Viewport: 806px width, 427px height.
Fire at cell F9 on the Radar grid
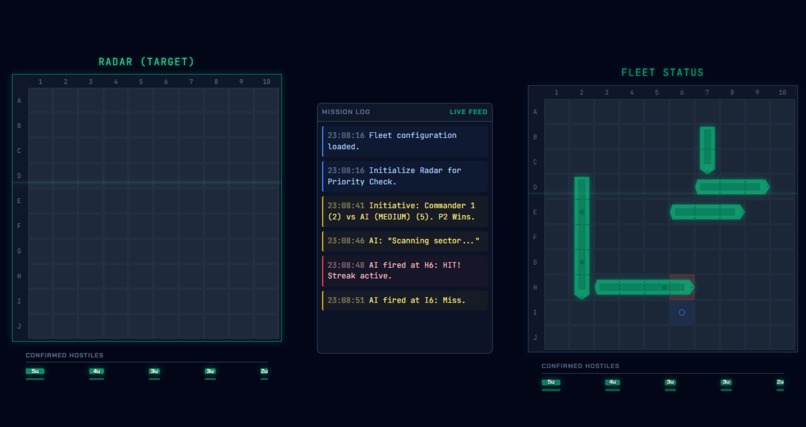tap(242, 226)
